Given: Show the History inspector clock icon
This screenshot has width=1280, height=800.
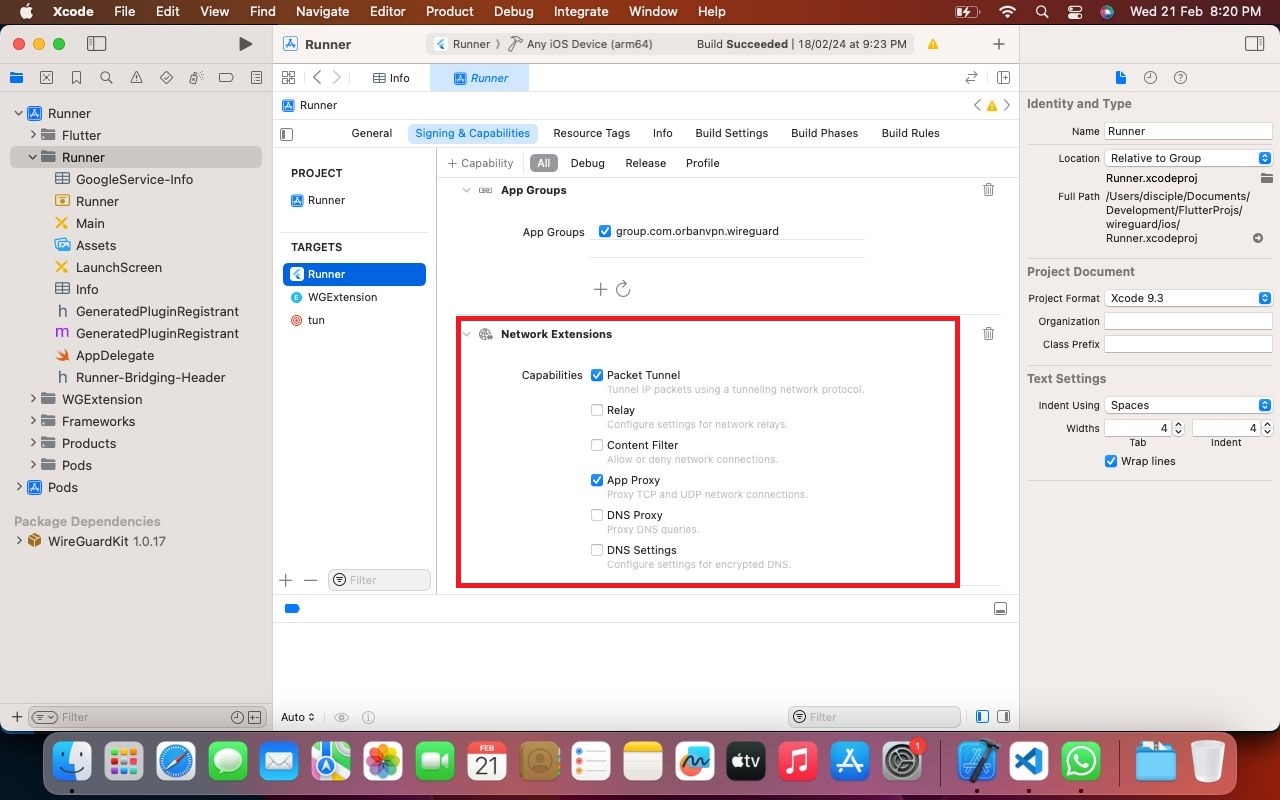Looking at the screenshot, I should [x=1150, y=78].
